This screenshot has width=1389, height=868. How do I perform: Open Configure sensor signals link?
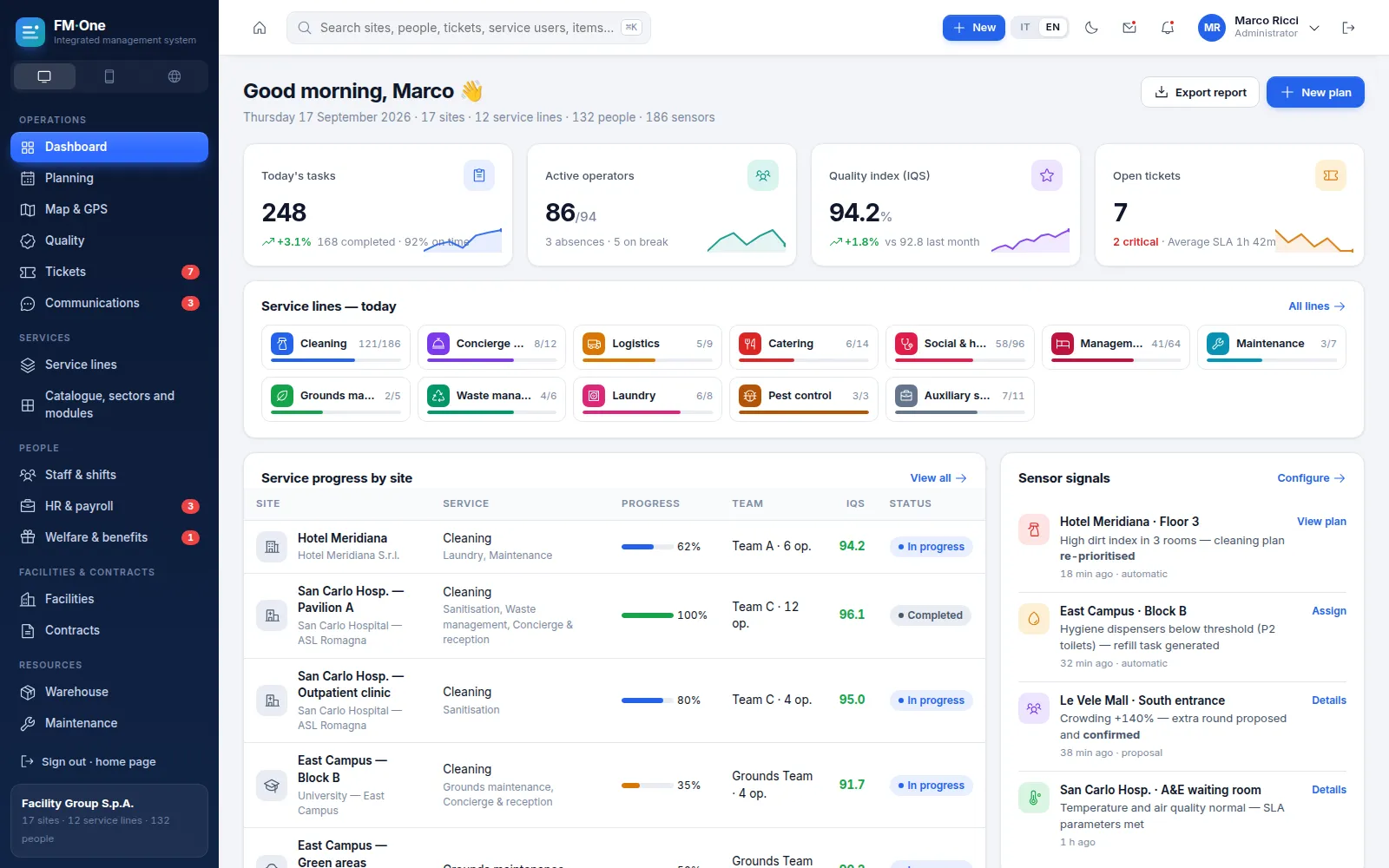pyautogui.click(x=1312, y=478)
